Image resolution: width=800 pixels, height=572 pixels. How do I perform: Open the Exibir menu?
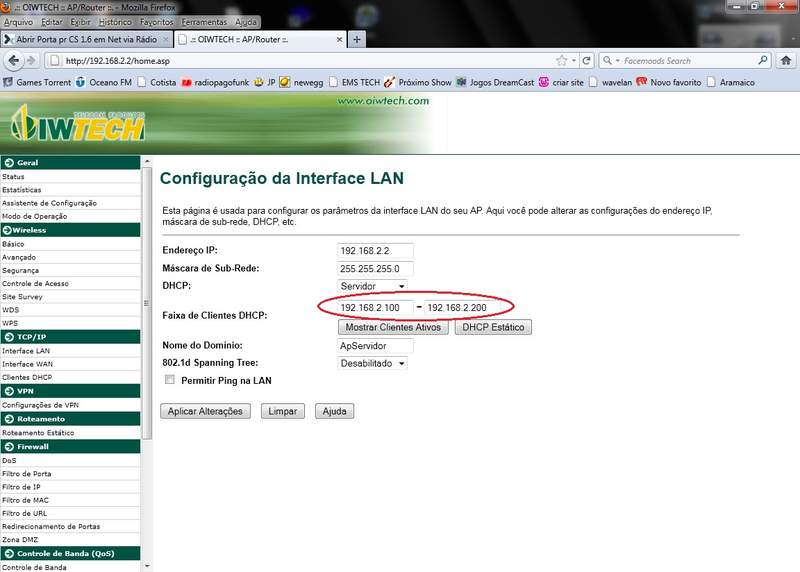(x=80, y=22)
